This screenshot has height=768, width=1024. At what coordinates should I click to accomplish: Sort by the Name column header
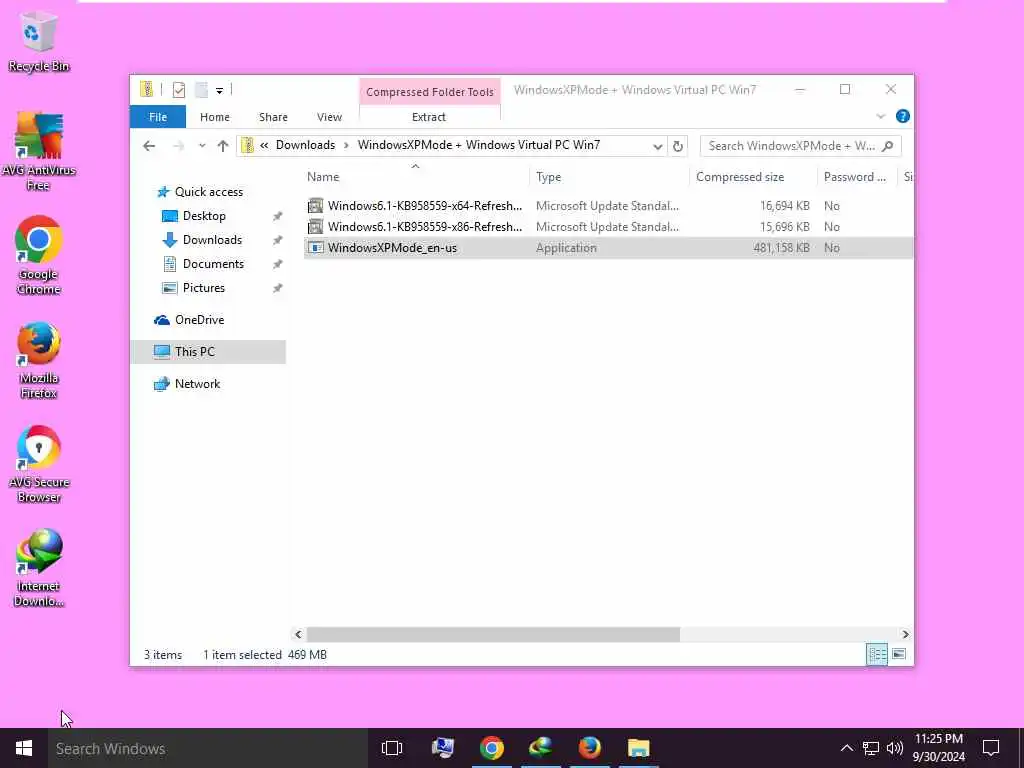[415, 176]
